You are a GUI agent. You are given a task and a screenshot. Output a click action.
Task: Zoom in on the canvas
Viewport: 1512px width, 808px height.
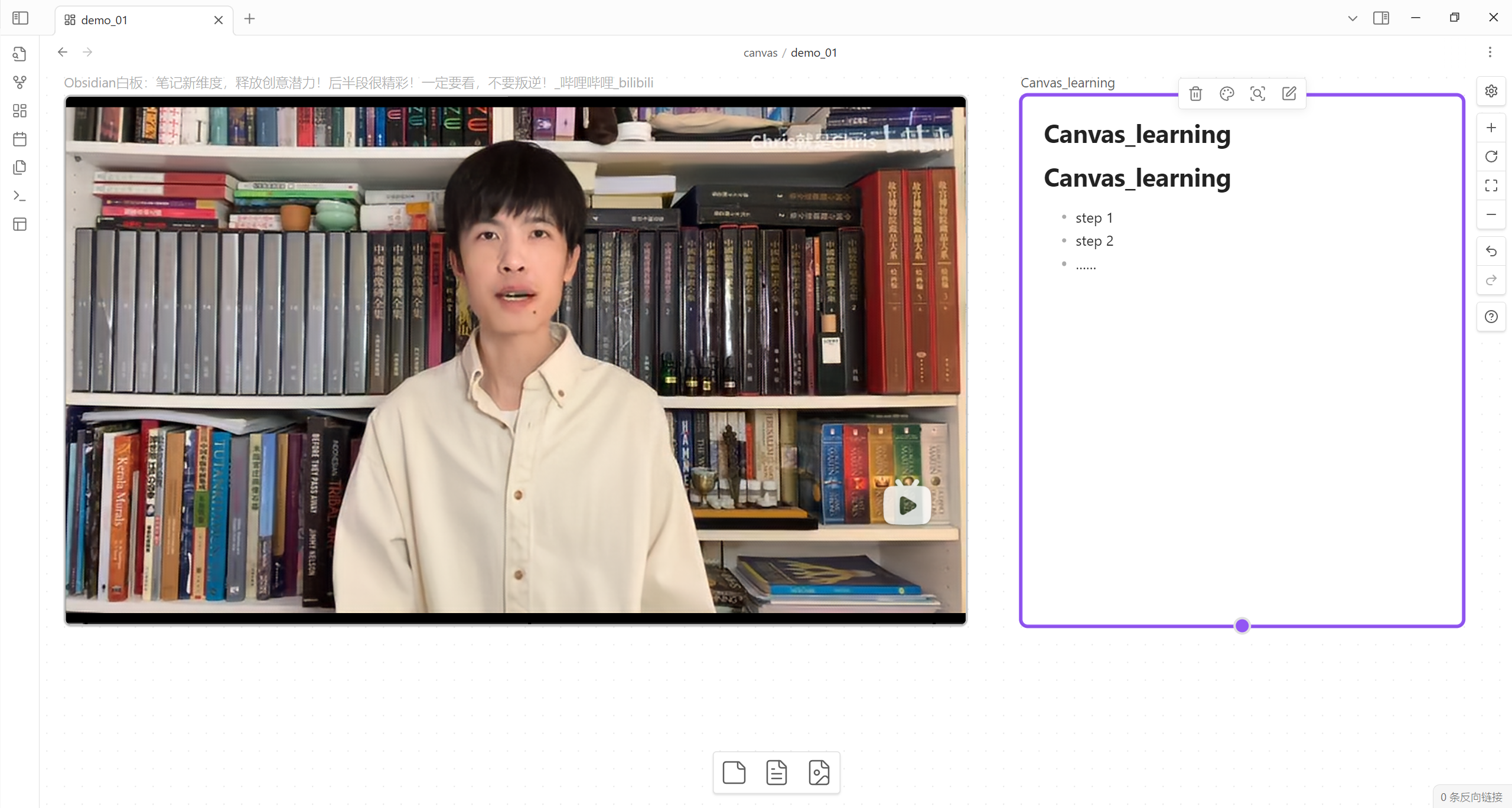[x=1491, y=128]
